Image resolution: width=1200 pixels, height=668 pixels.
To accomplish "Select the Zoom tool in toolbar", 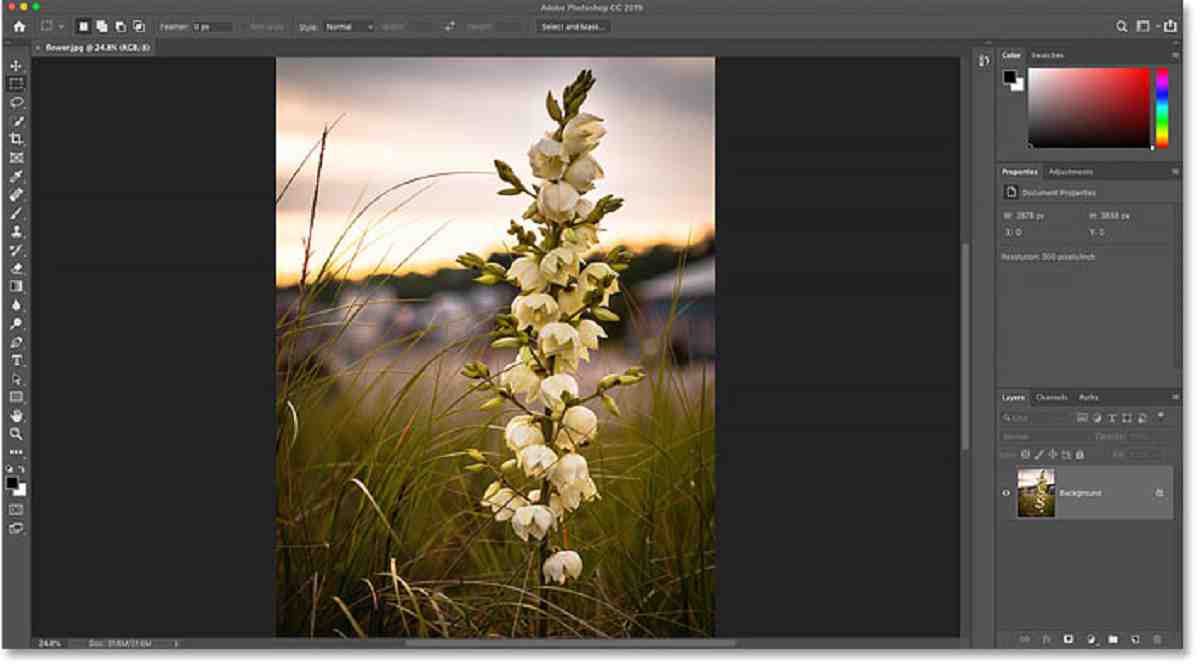I will pos(16,434).
